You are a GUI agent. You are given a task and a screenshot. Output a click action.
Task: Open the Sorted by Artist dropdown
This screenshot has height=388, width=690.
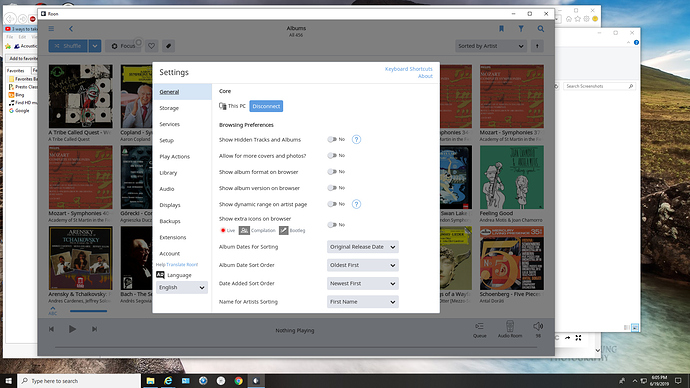[491, 46]
